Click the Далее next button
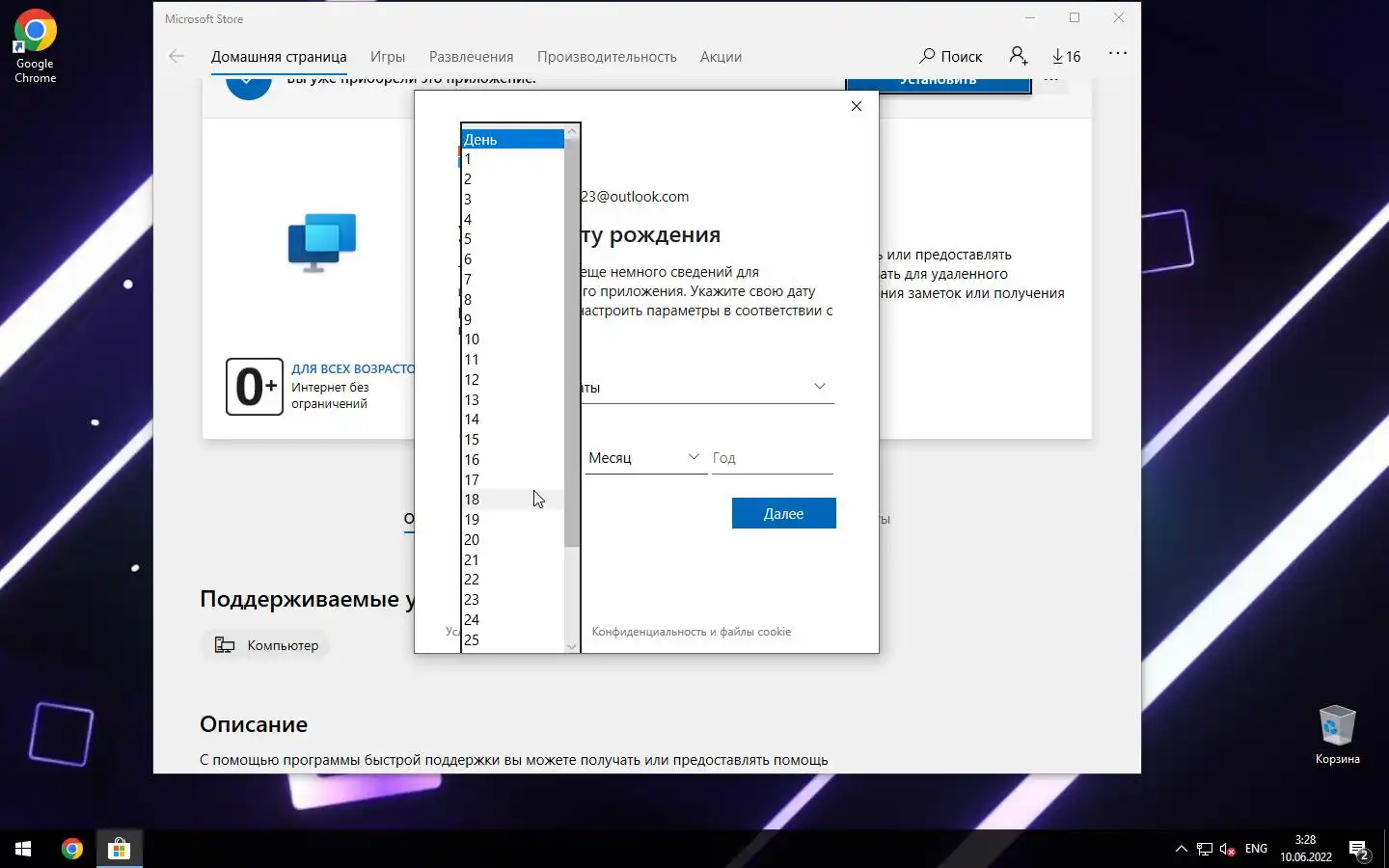 coord(783,513)
